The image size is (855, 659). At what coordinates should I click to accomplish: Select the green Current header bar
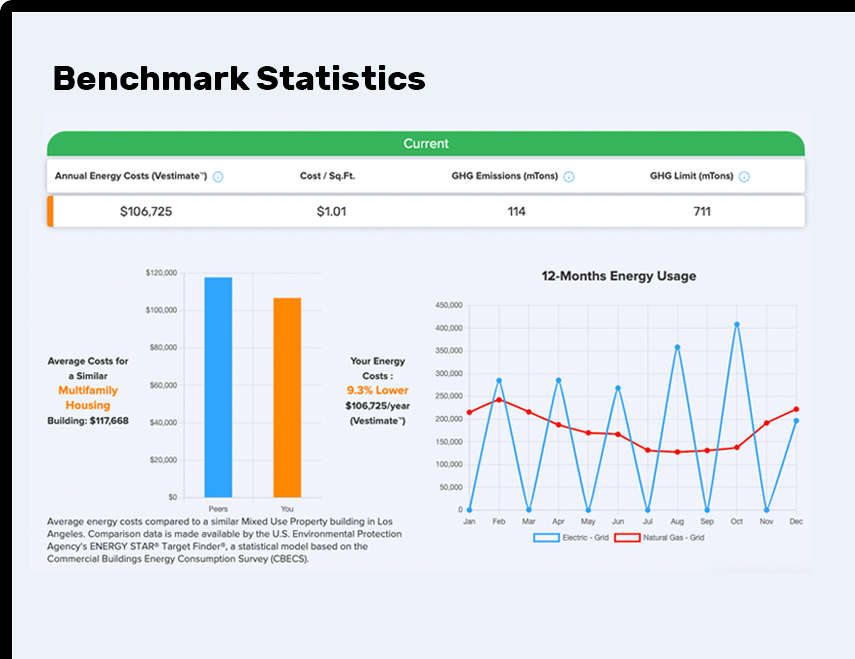pos(426,144)
